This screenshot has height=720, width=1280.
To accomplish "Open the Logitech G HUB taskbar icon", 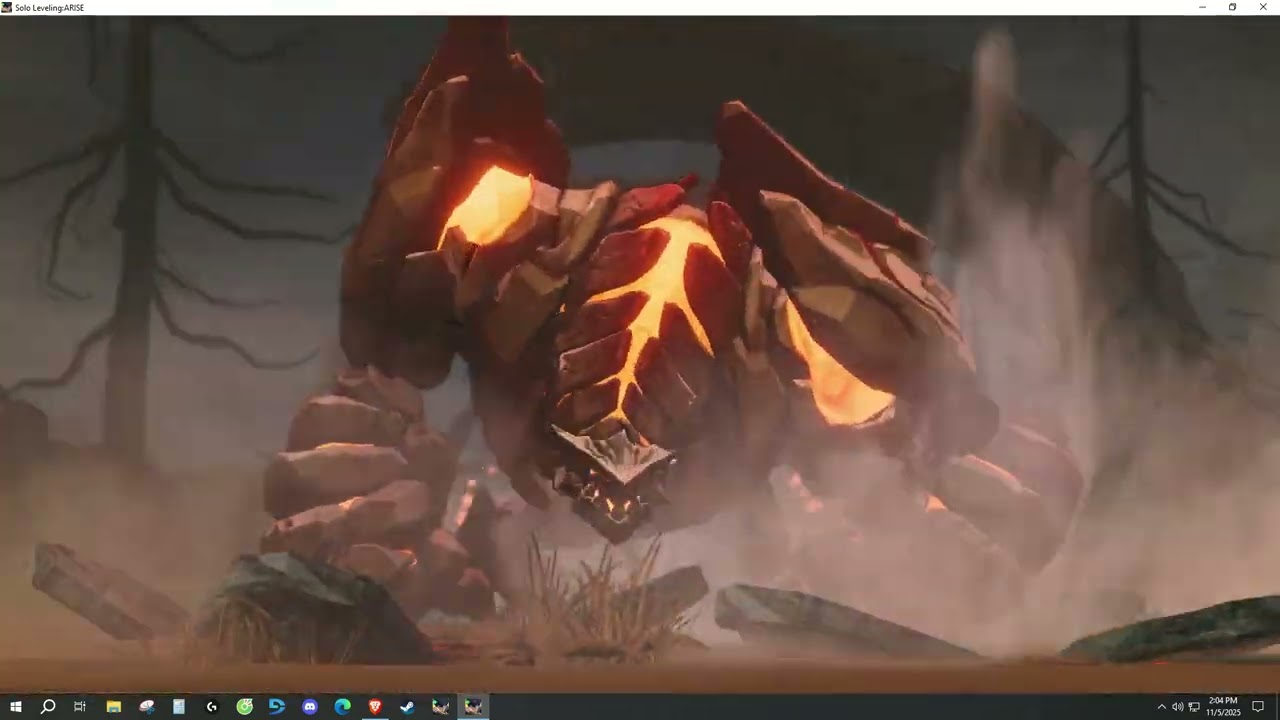I will 212,707.
